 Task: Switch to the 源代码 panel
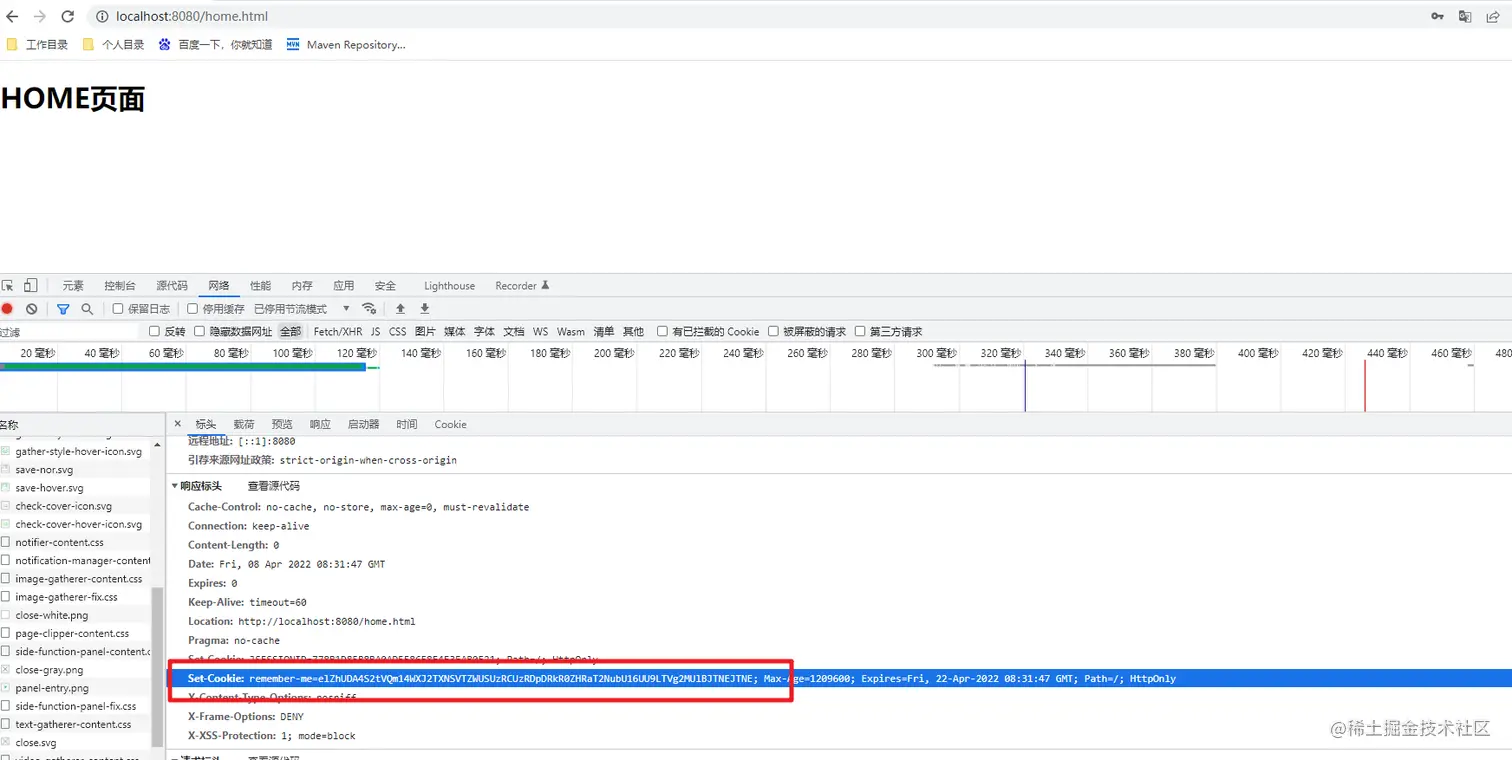click(172, 285)
